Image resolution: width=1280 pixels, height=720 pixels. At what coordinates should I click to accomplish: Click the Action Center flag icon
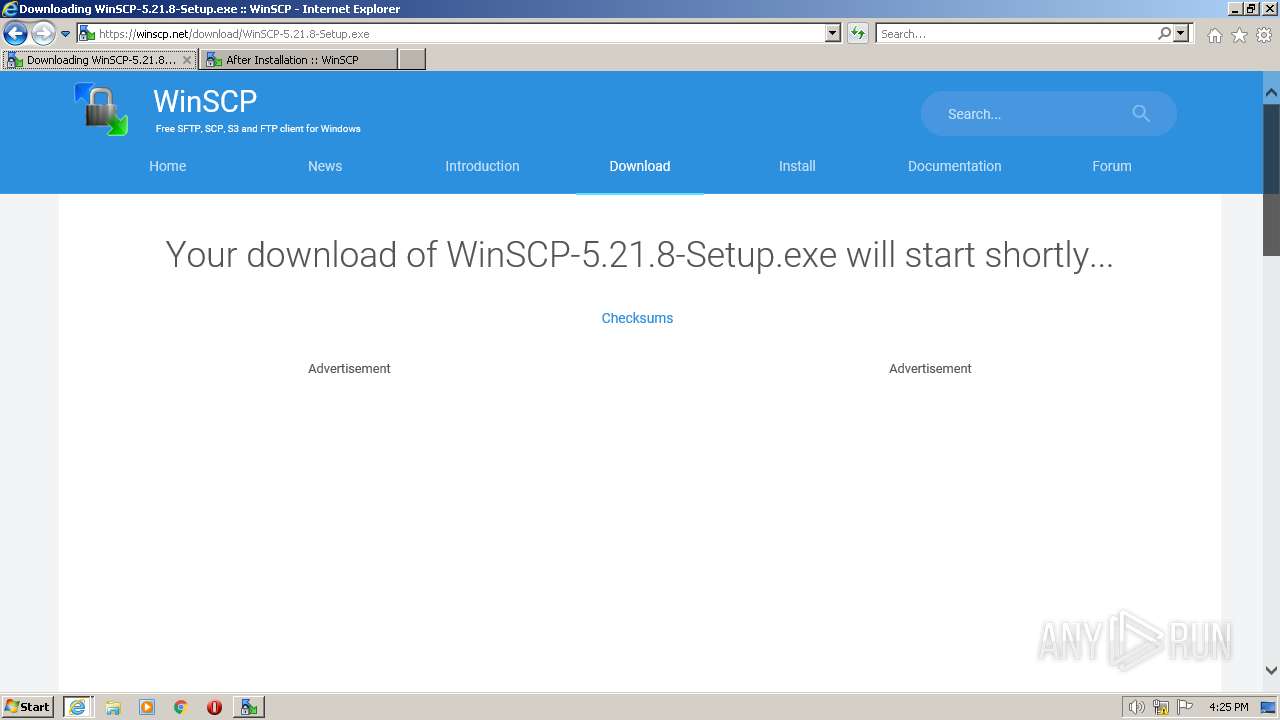(1185, 707)
